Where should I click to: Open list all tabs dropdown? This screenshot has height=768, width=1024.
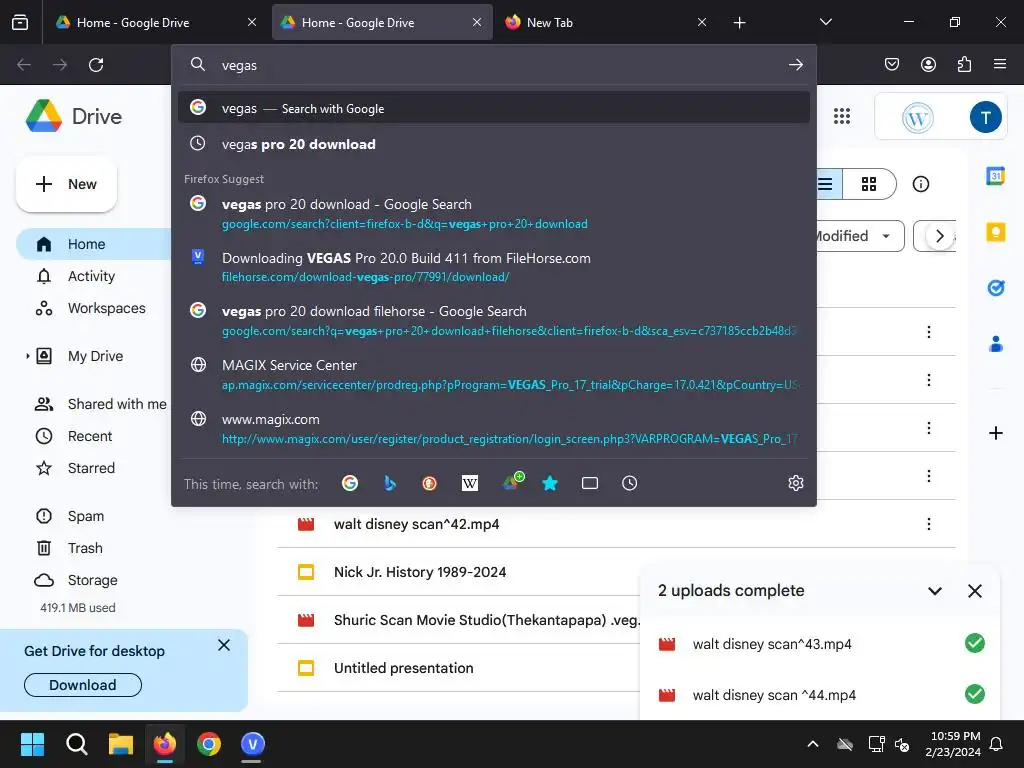click(825, 22)
